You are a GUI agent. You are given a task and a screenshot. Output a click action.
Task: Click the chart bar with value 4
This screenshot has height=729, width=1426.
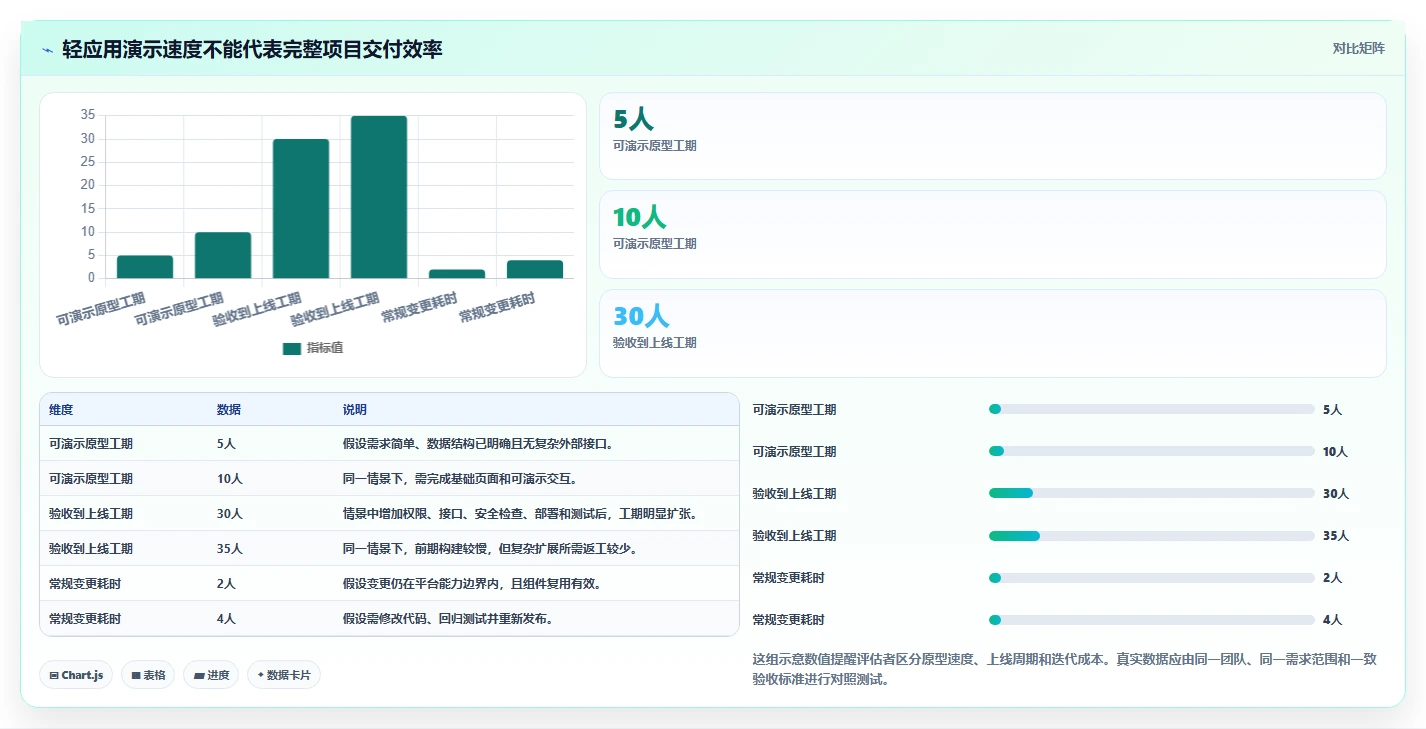[x=535, y=269]
